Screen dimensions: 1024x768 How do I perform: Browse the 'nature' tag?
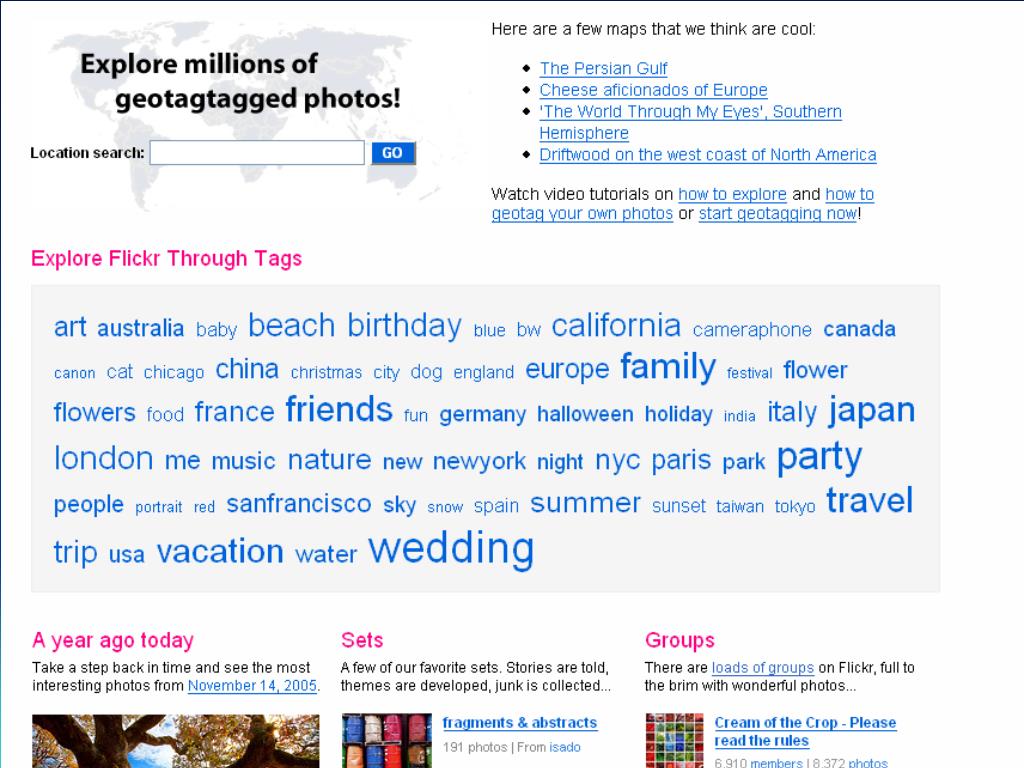click(x=329, y=460)
